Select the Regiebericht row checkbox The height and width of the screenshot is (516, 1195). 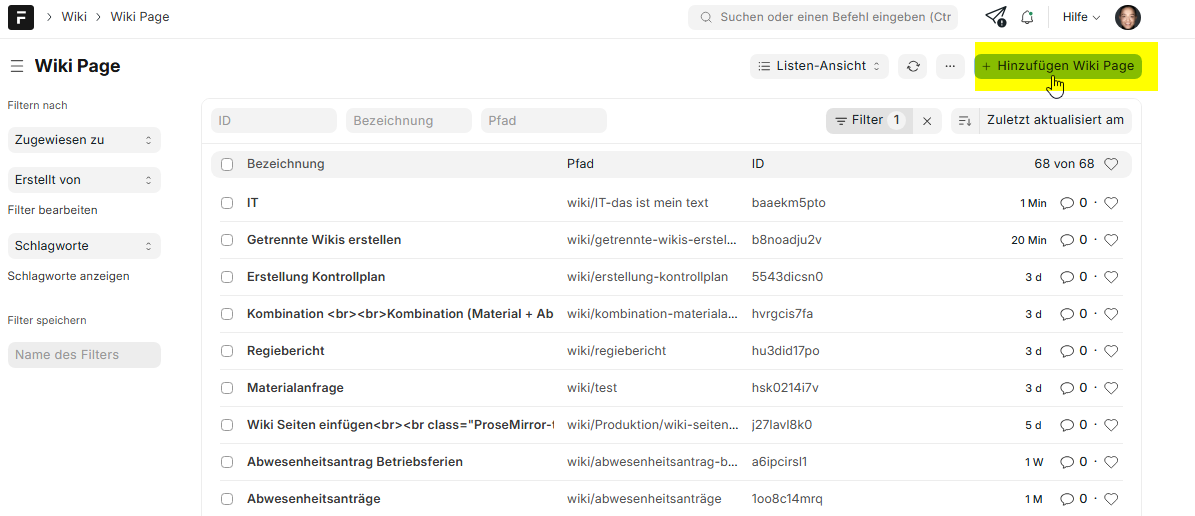click(x=227, y=351)
